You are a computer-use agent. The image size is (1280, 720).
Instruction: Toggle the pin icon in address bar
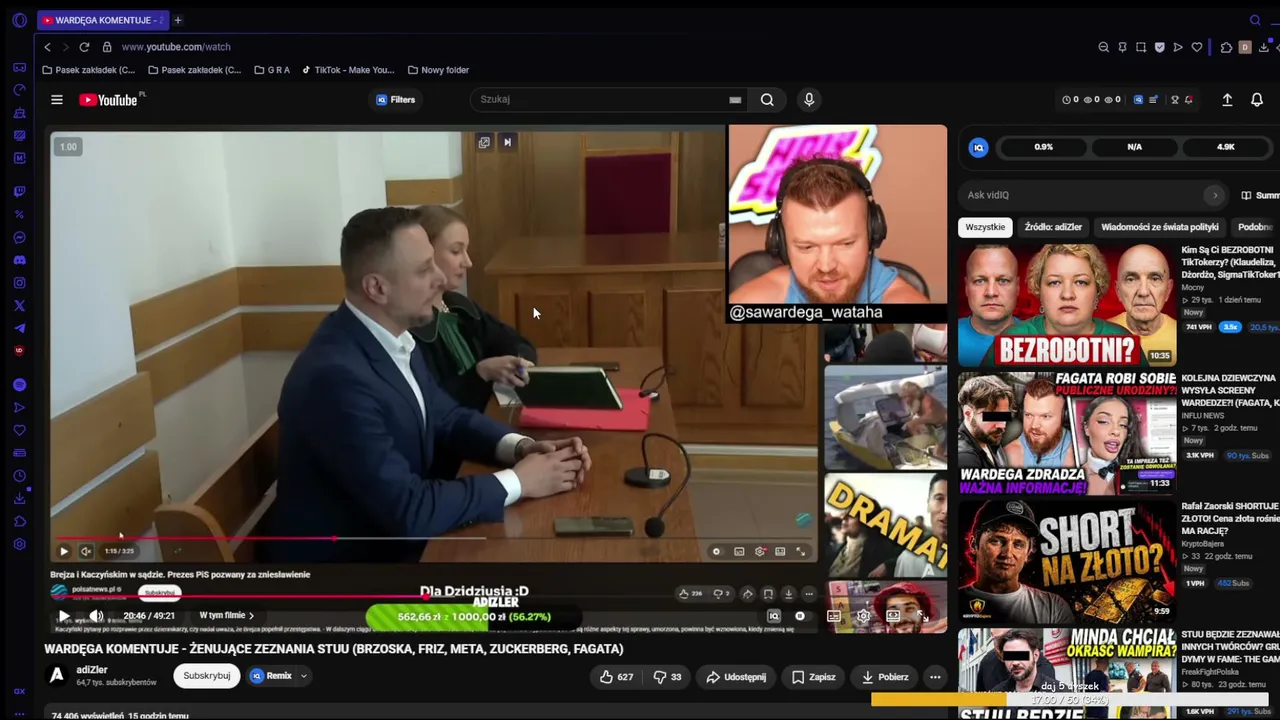tap(1122, 47)
